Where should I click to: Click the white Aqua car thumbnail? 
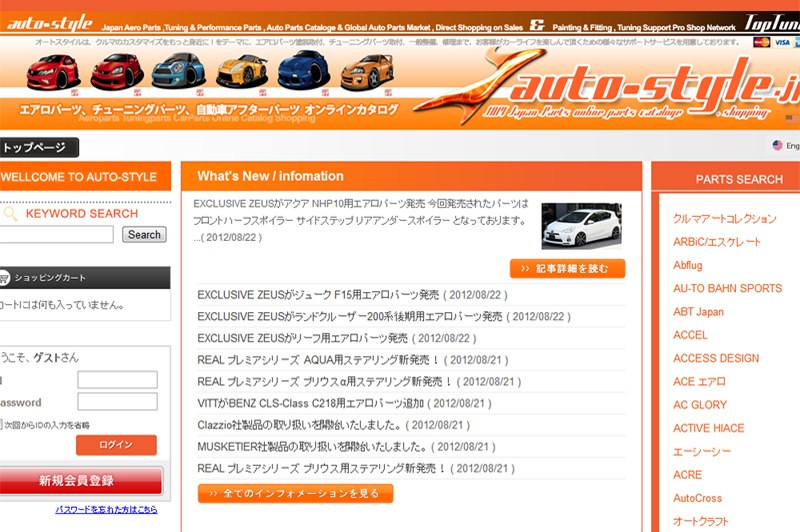point(581,226)
